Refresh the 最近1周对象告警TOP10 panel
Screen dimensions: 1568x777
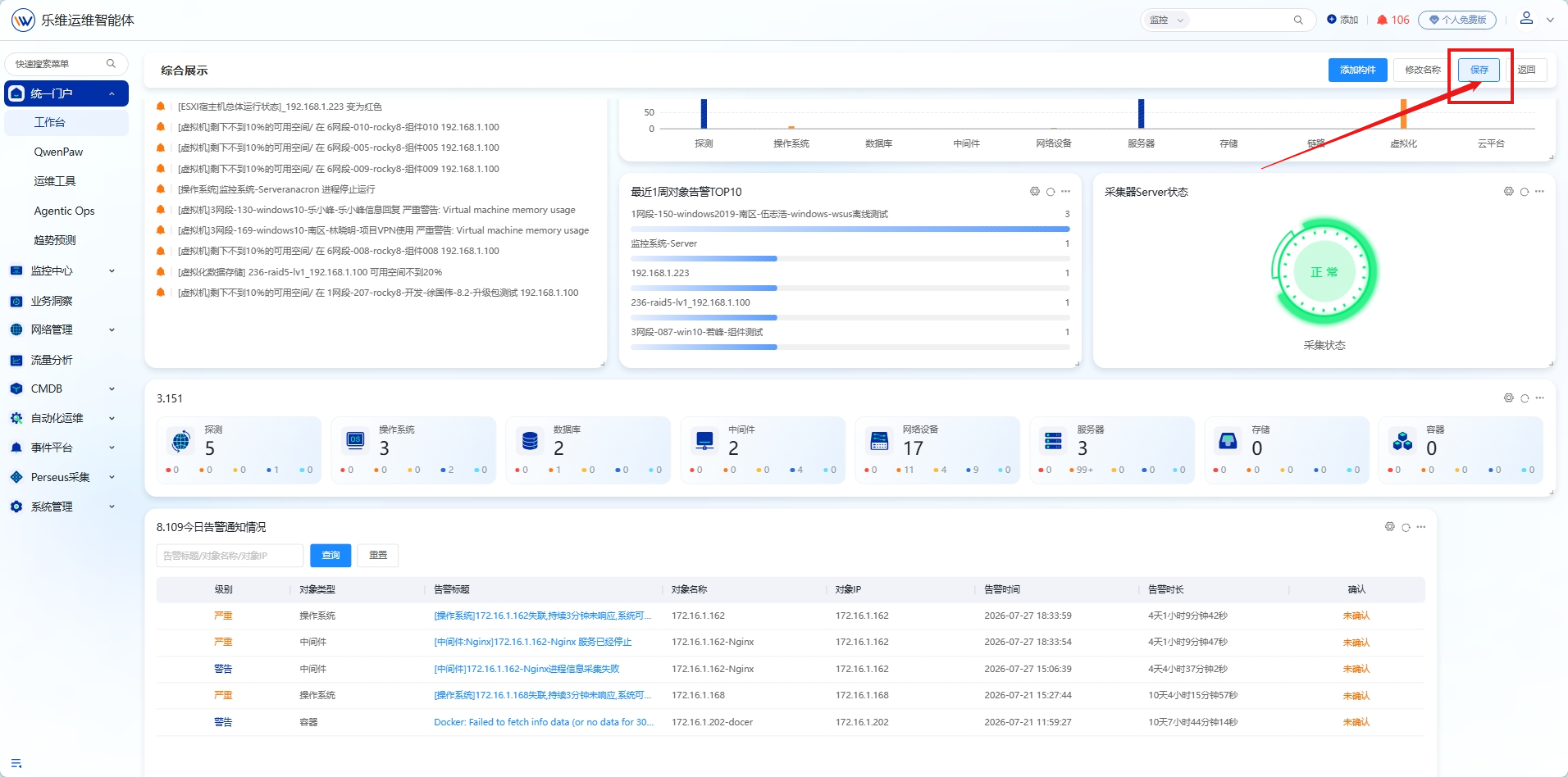1051,192
